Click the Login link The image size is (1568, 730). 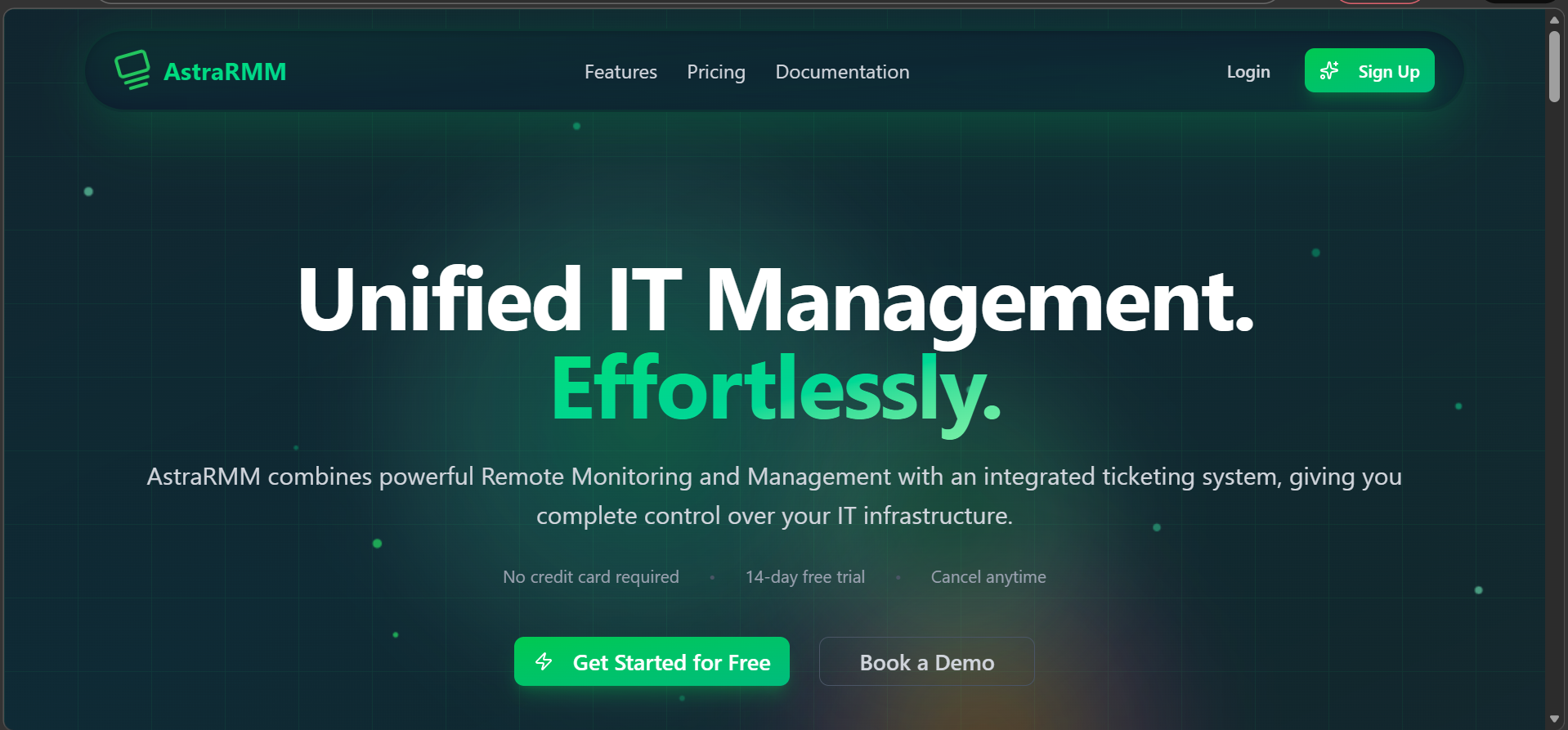(1248, 72)
